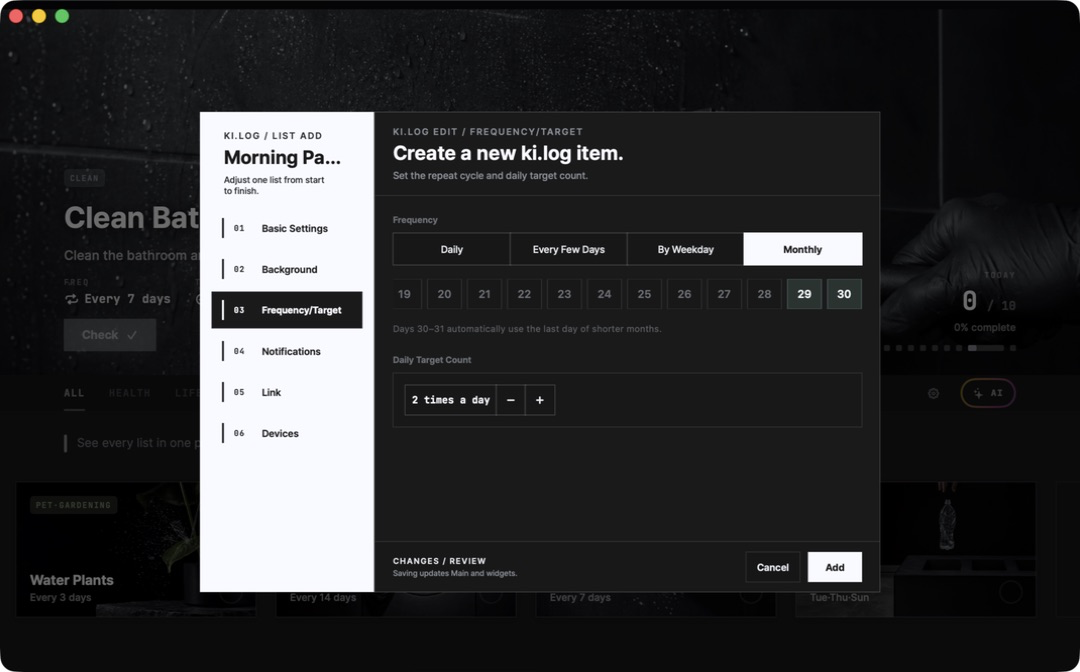The height and width of the screenshot is (672, 1080).
Task: Click the progress bar under 0% complete
Action: point(950,348)
